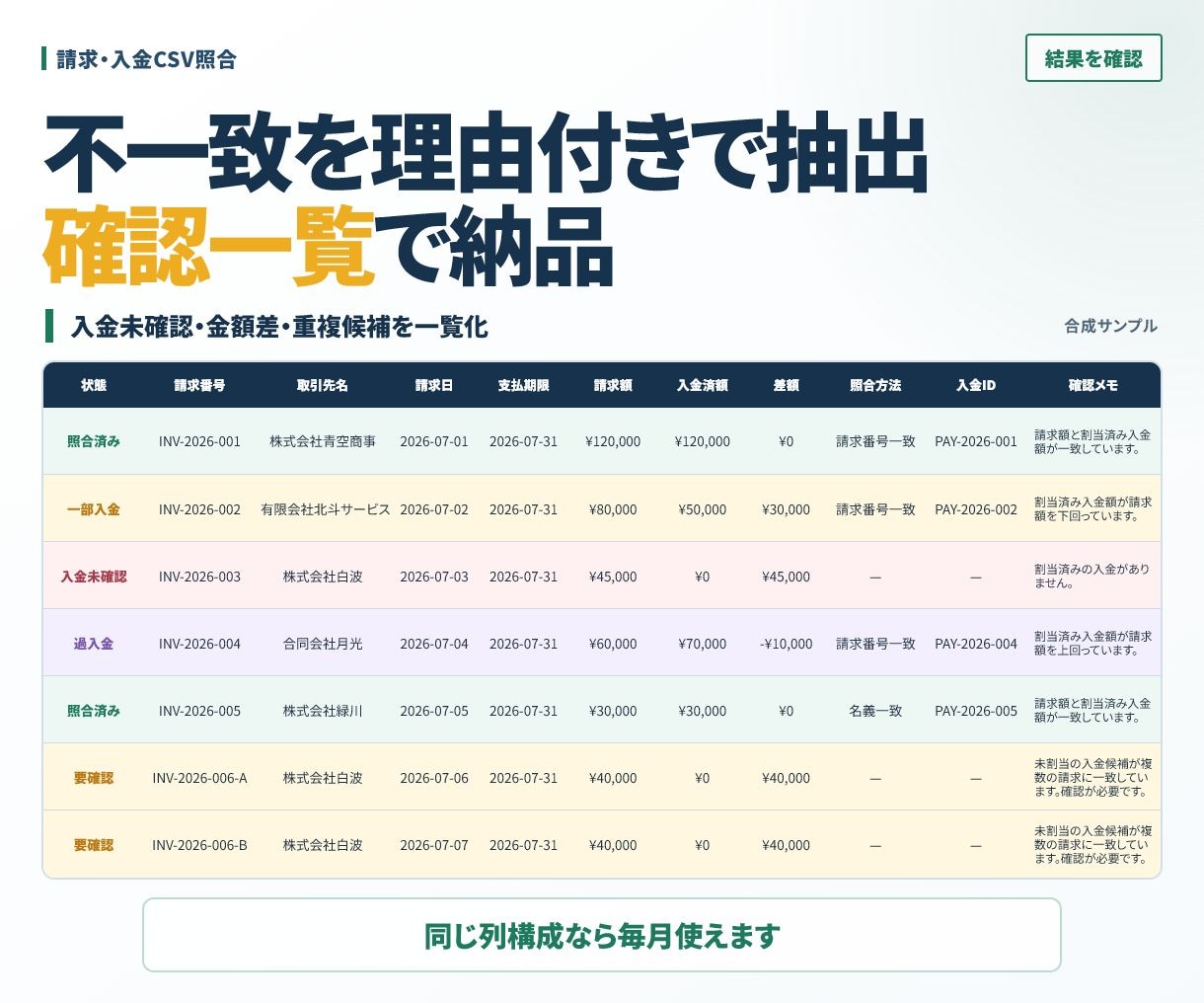Select the 請求額 column header
The height and width of the screenshot is (1003, 1204).
point(613,385)
